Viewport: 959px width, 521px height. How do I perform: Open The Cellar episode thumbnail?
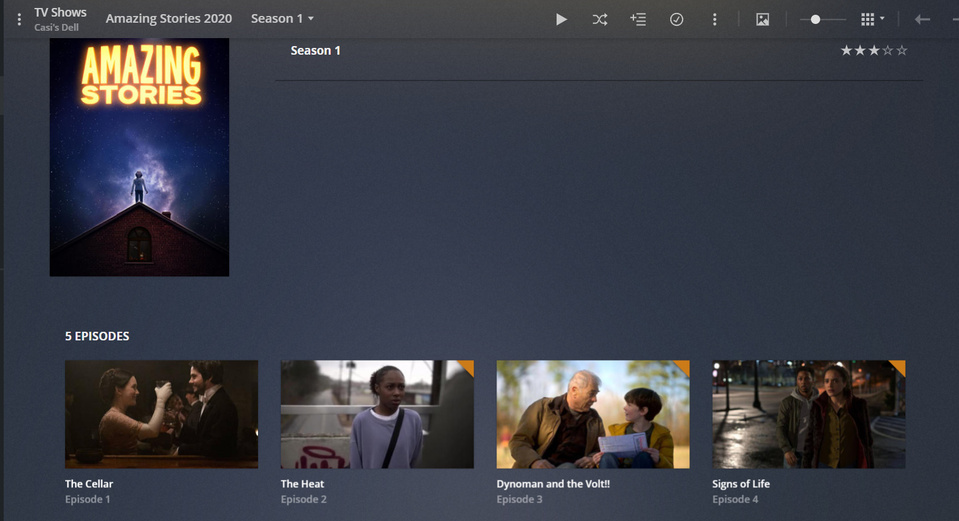(161, 414)
